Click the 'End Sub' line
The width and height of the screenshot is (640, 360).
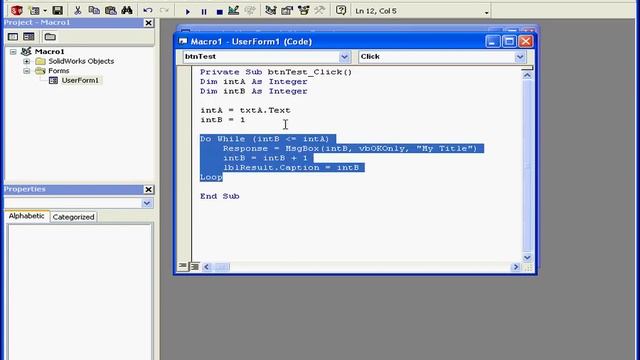pos(220,196)
